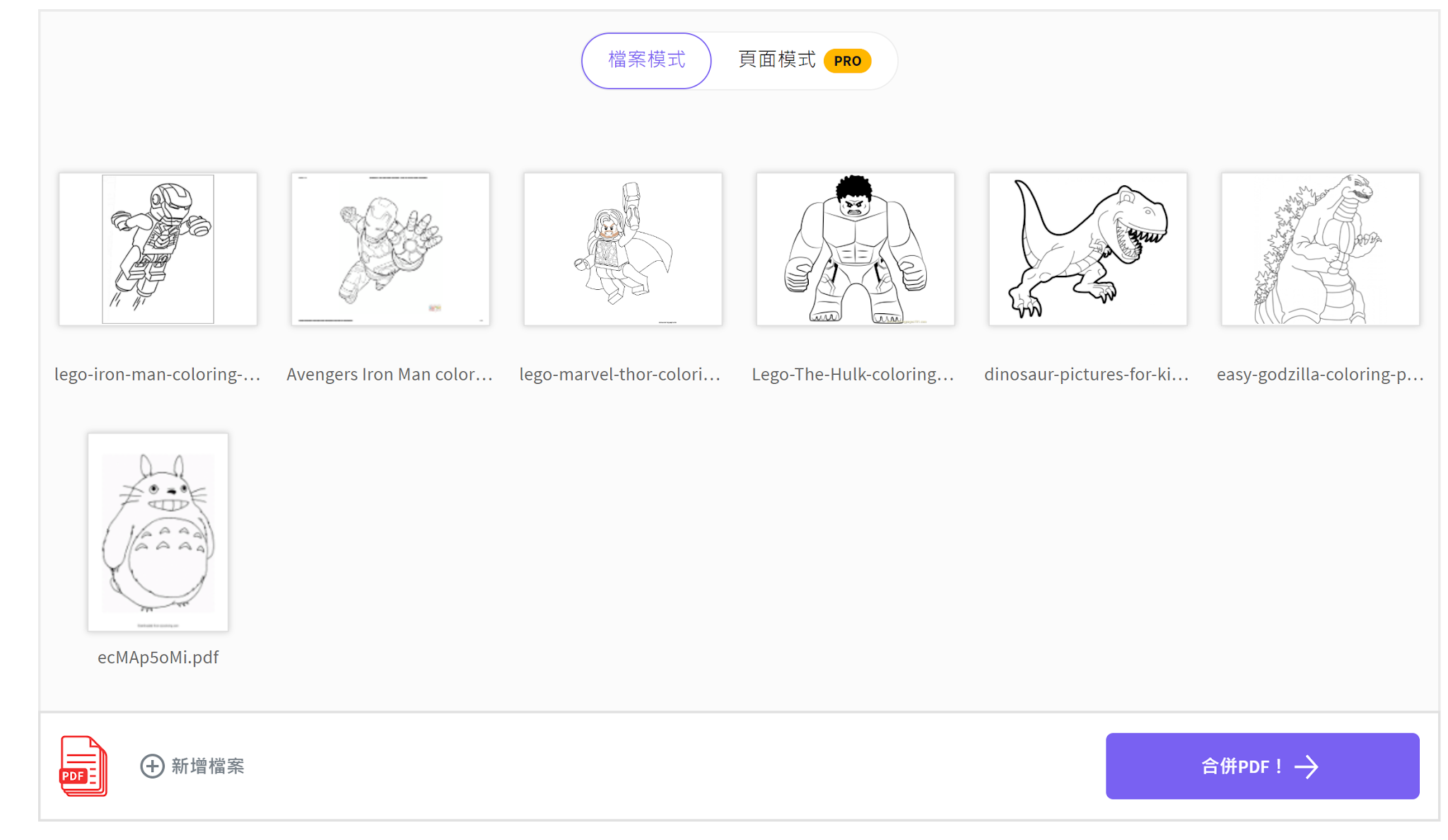
Task: Select the Lego-The-Hulk-coloring thumbnail
Action: click(x=856, y=249)
